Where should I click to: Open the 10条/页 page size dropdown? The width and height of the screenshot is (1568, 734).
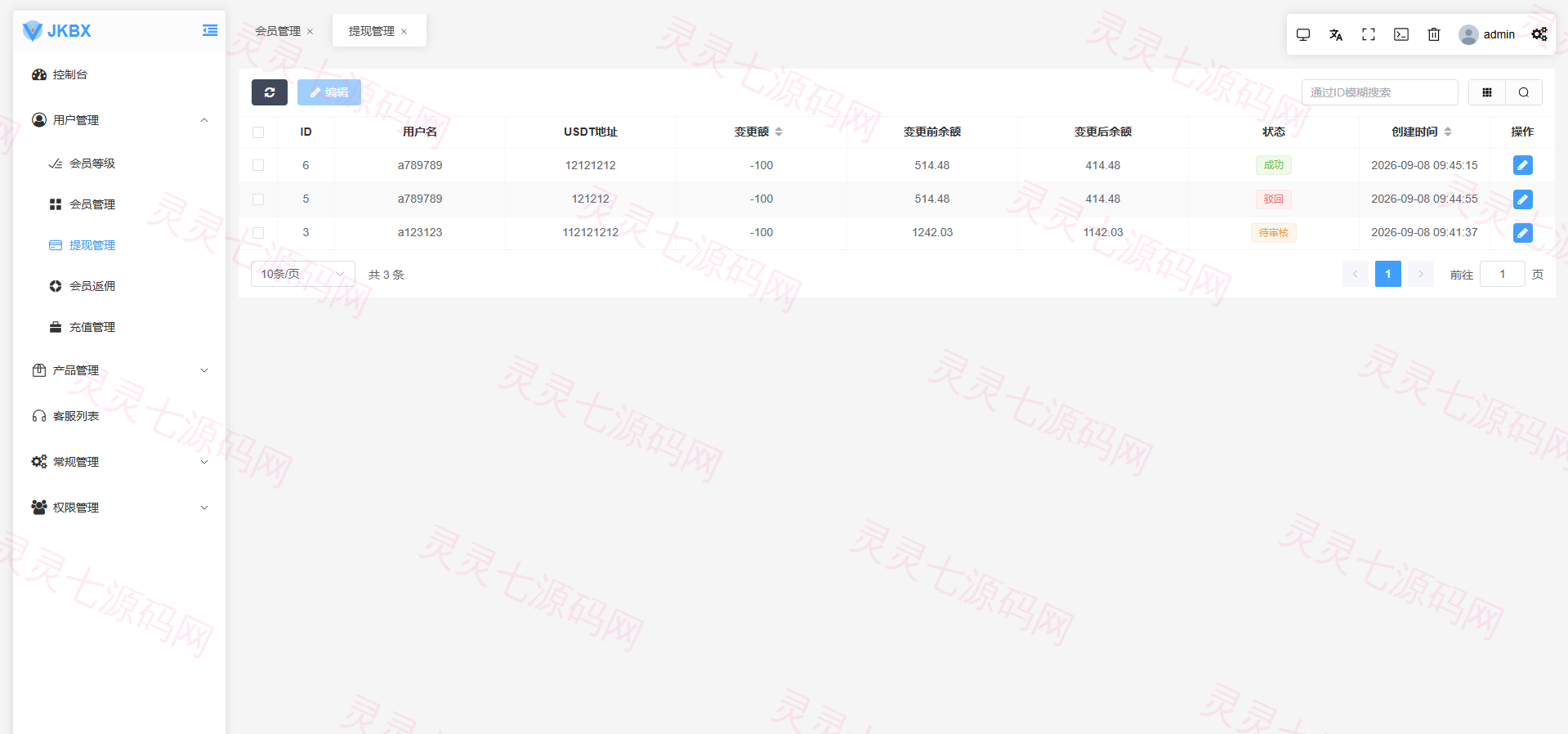click(x=303, y=274)
